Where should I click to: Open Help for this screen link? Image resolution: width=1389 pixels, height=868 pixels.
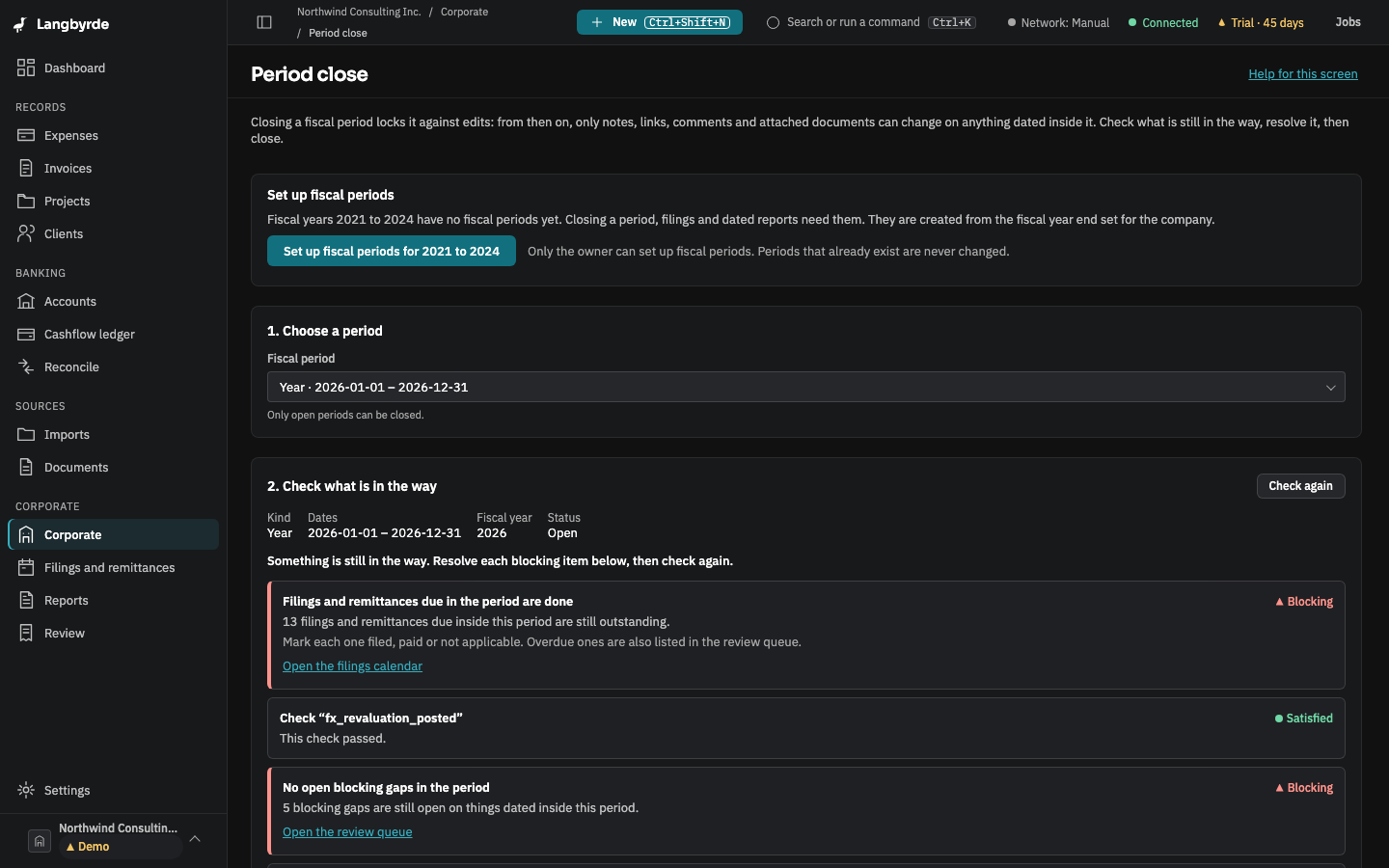[x=1303, y=74]
